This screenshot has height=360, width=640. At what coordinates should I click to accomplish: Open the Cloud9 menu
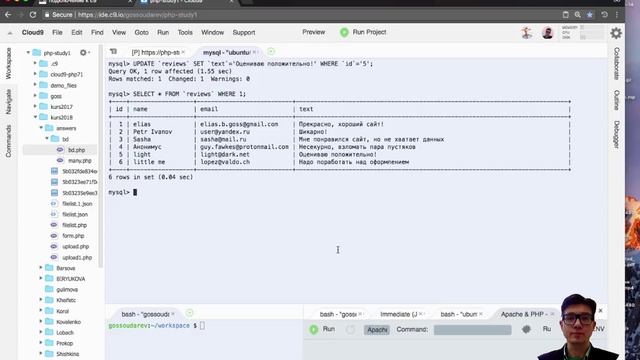point(33,32)
